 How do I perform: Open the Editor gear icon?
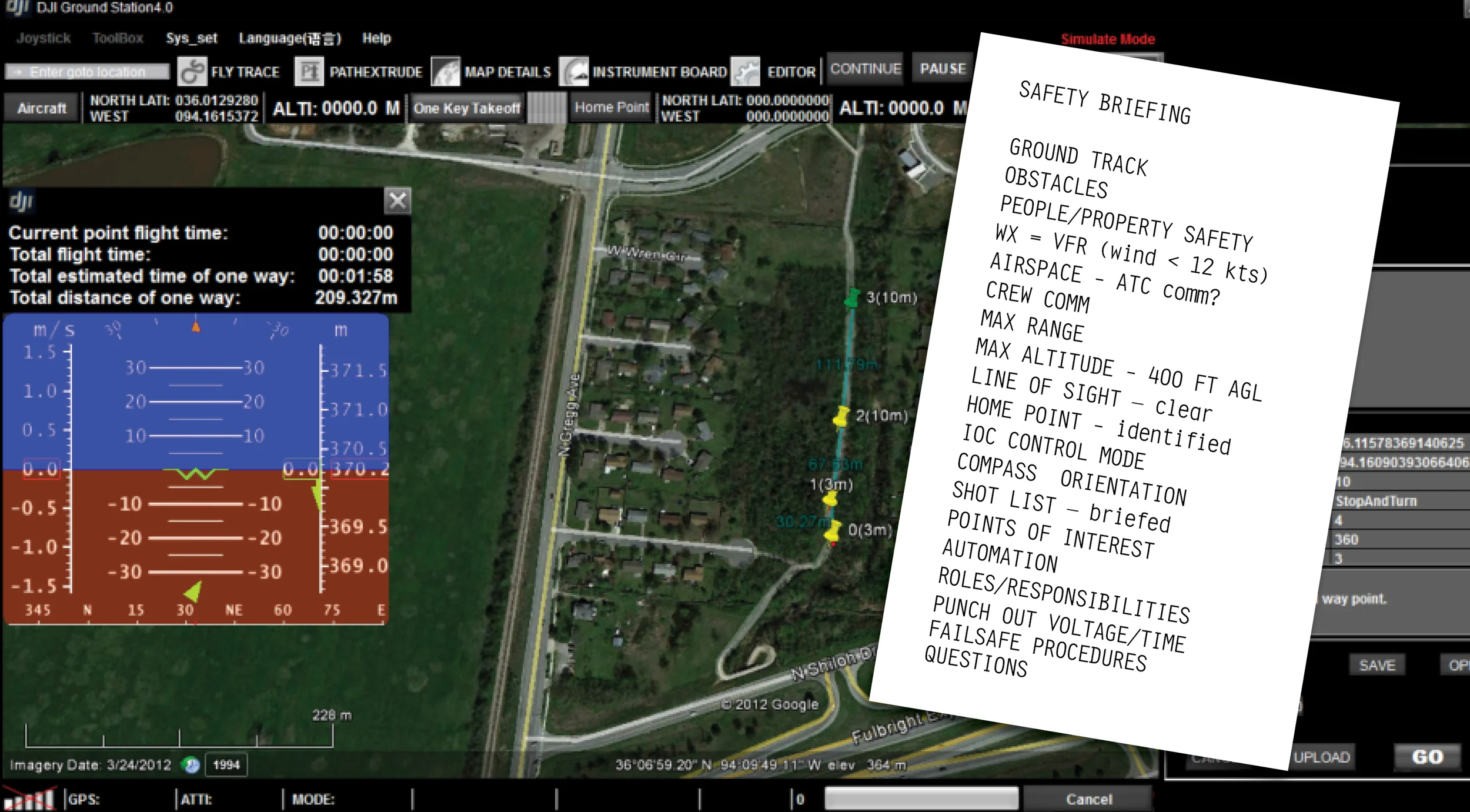745,72
